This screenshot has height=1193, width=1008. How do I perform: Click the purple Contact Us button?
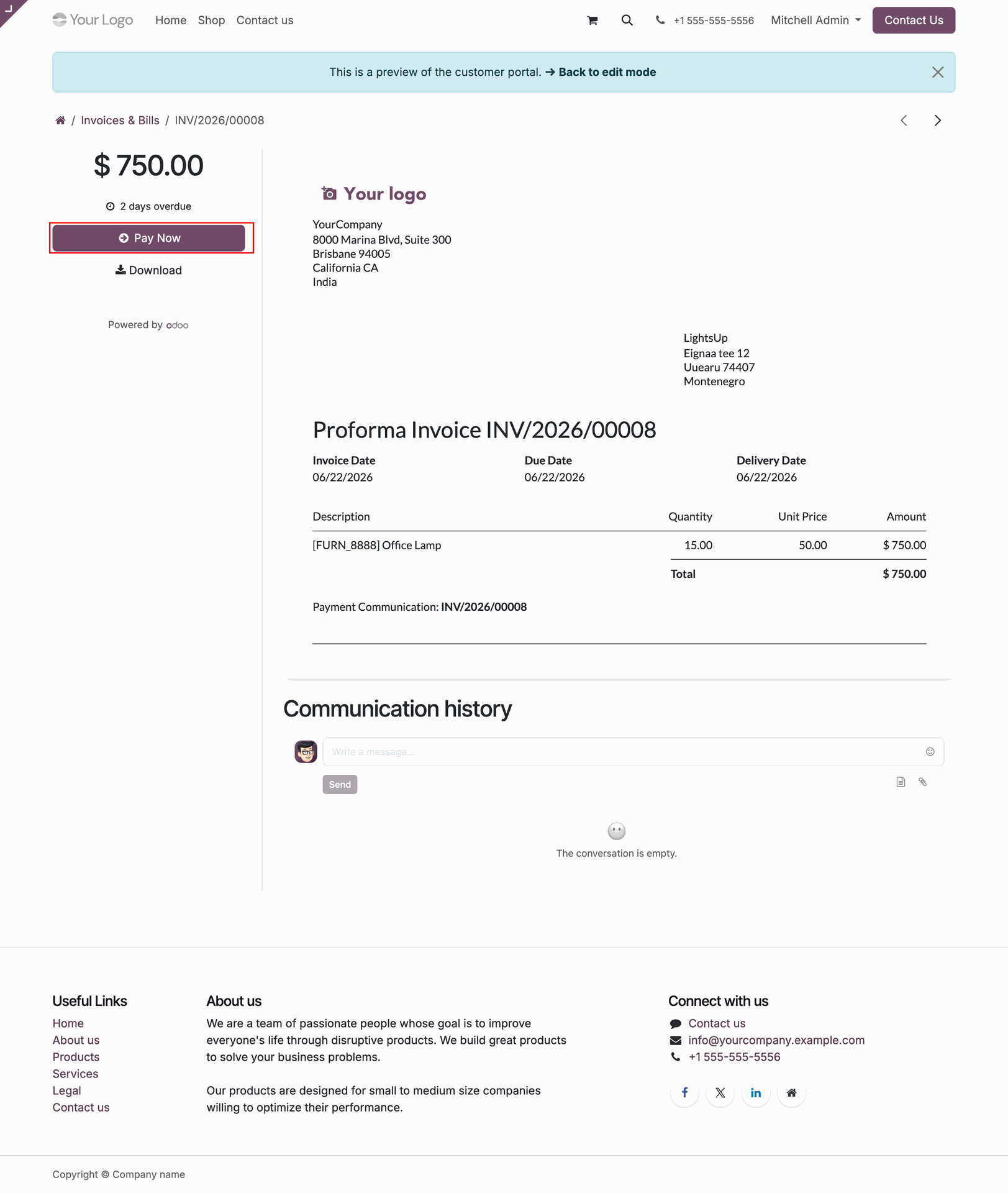click(914, 21)
